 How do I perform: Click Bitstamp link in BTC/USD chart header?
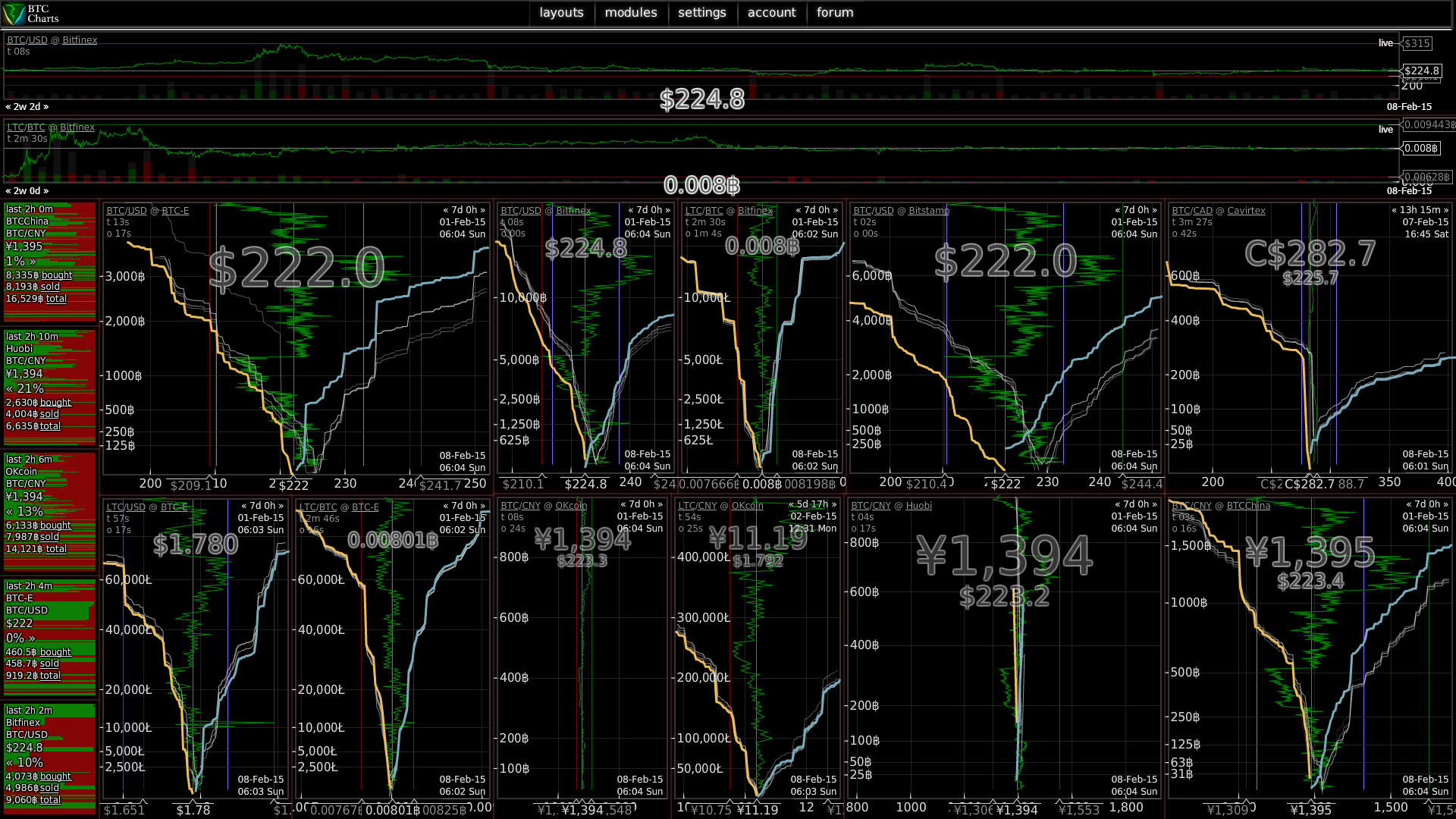click(929, 211)
